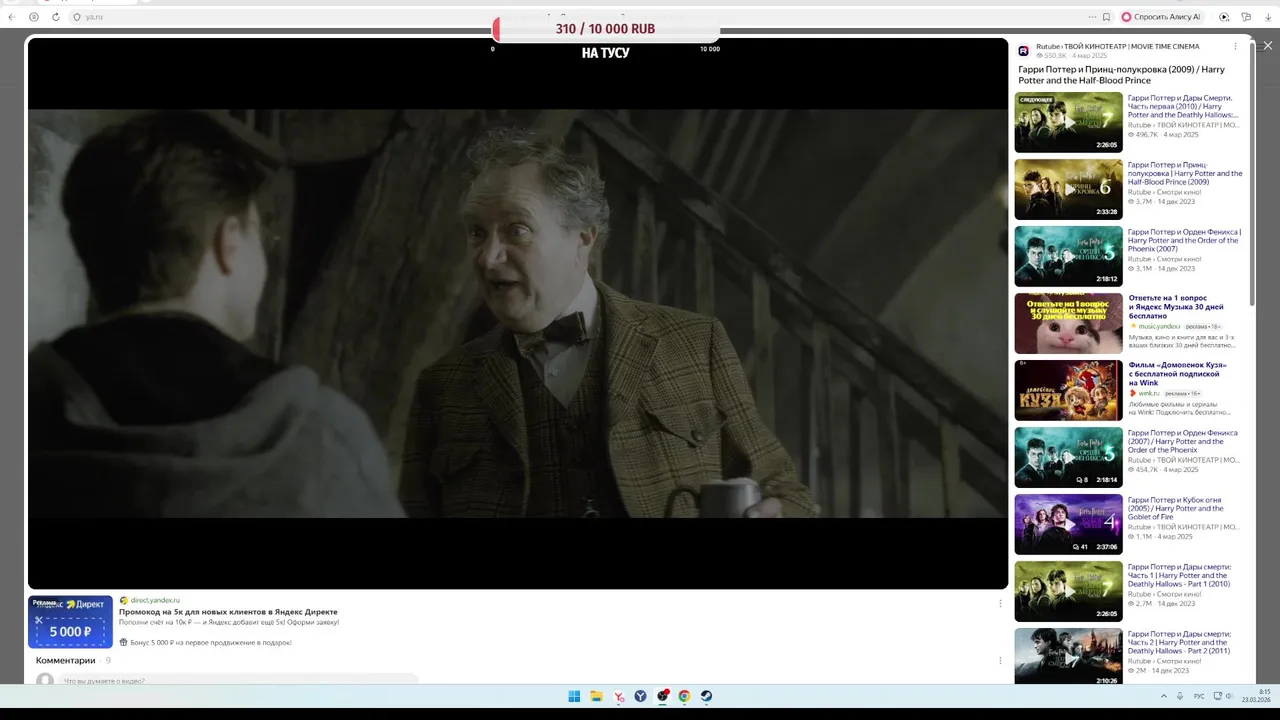Open 'Спросить Алису AI' assistant
The width and height of the screenshot is (1280, 720).
coord(1161,17)
